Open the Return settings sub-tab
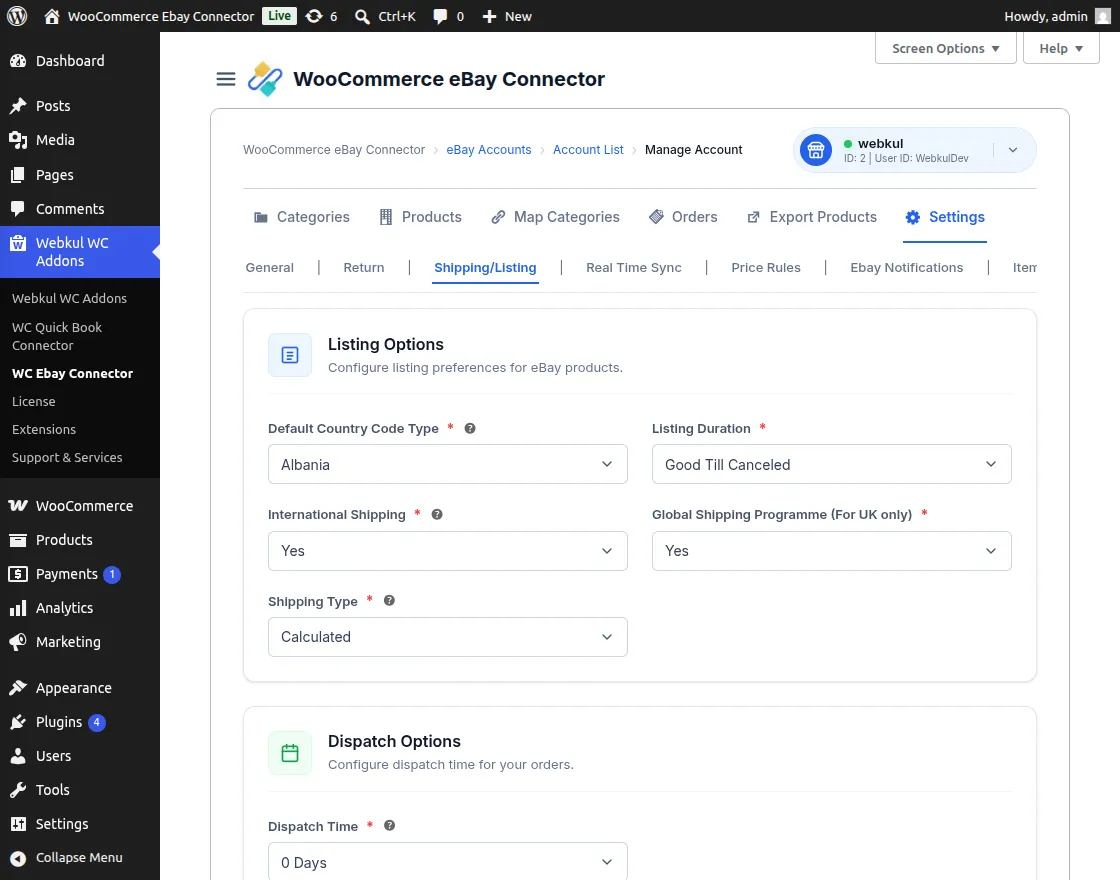Viewport: 1120px width, 880px height. coord(364,268)
